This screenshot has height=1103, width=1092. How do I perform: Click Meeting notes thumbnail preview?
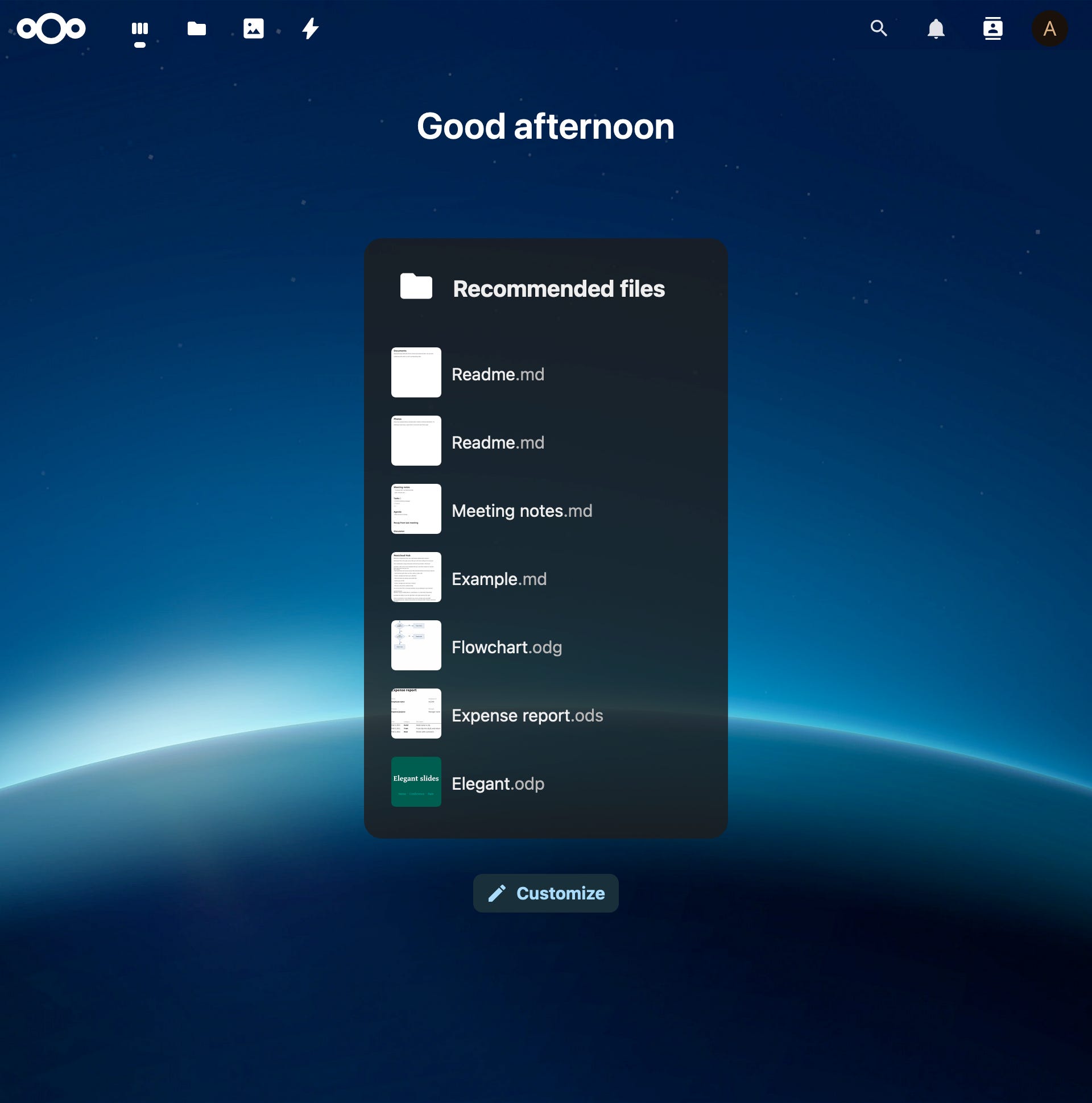point(416,508)
